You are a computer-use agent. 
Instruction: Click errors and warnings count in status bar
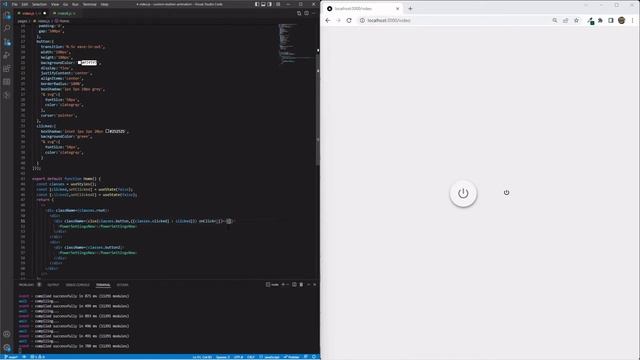[x=38, y=357]
